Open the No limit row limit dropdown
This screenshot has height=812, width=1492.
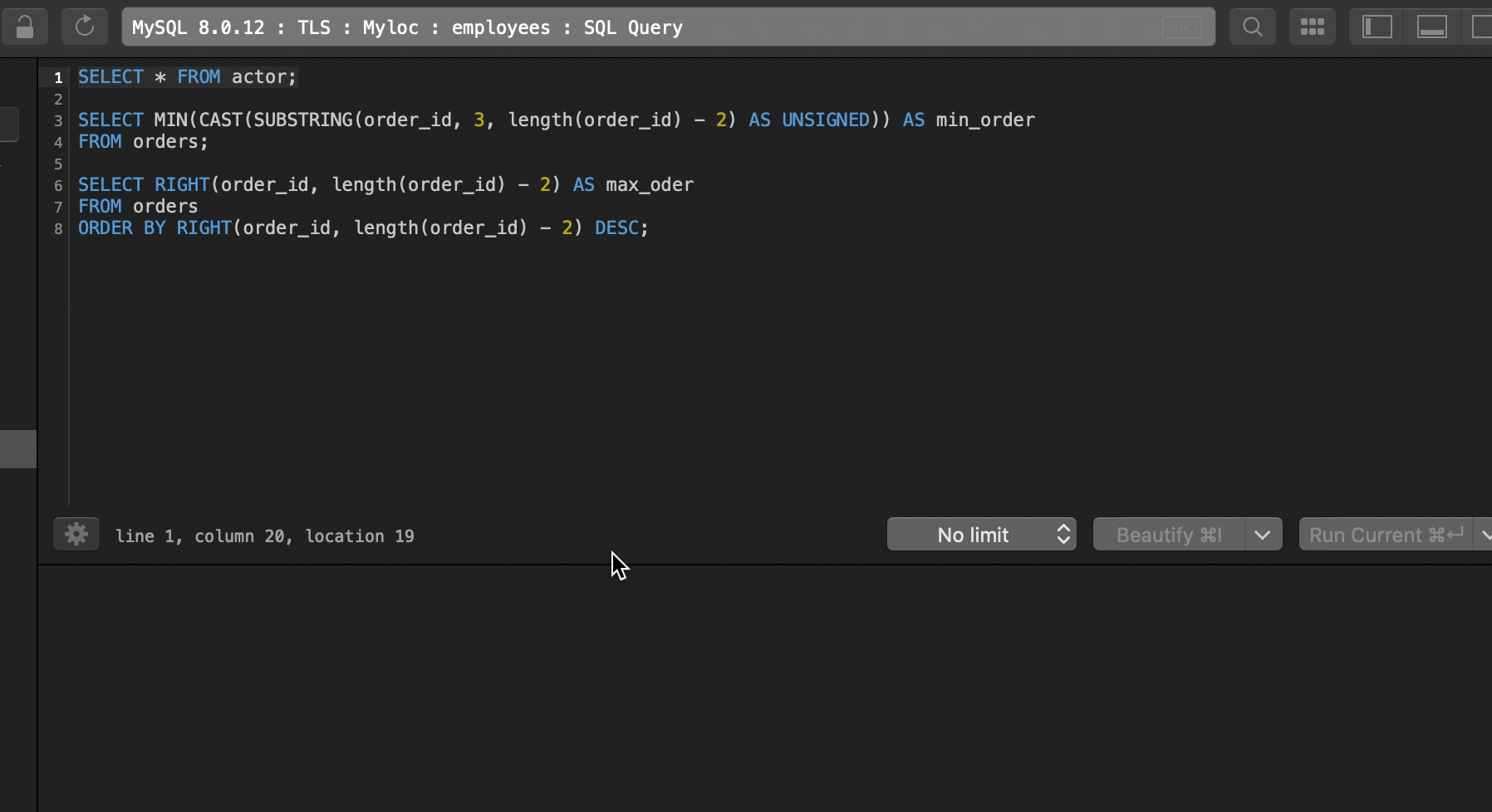tap(981, 535)
